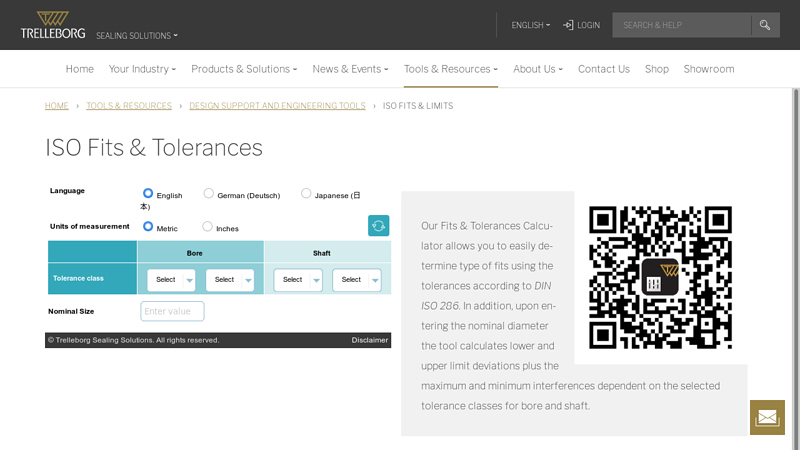The height and width of the screenshot is (450, 800).
Task: Click the login arrow icon
Action: point(568,25)
